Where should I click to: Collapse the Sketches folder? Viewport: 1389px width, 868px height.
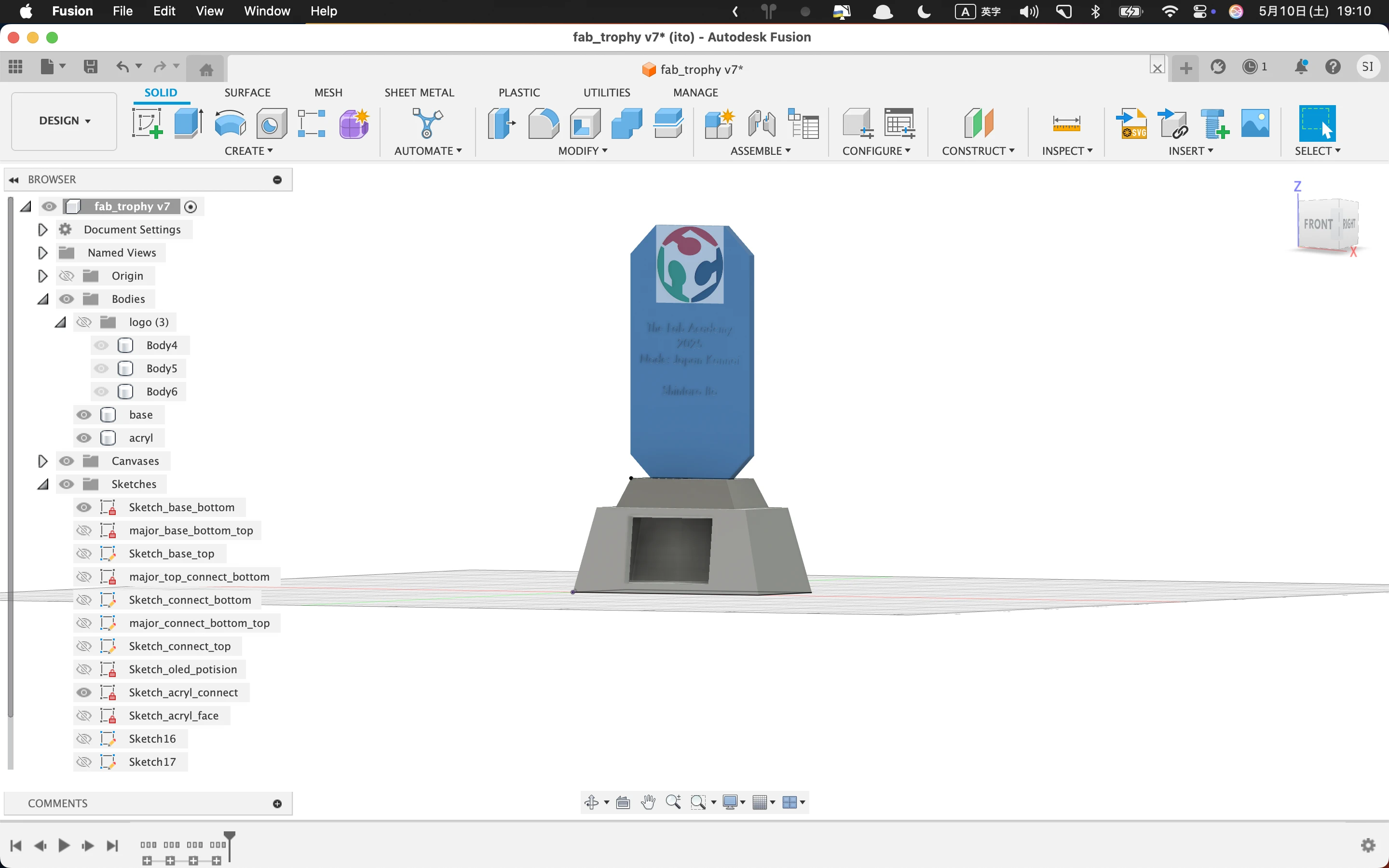(x=42, y=484)
